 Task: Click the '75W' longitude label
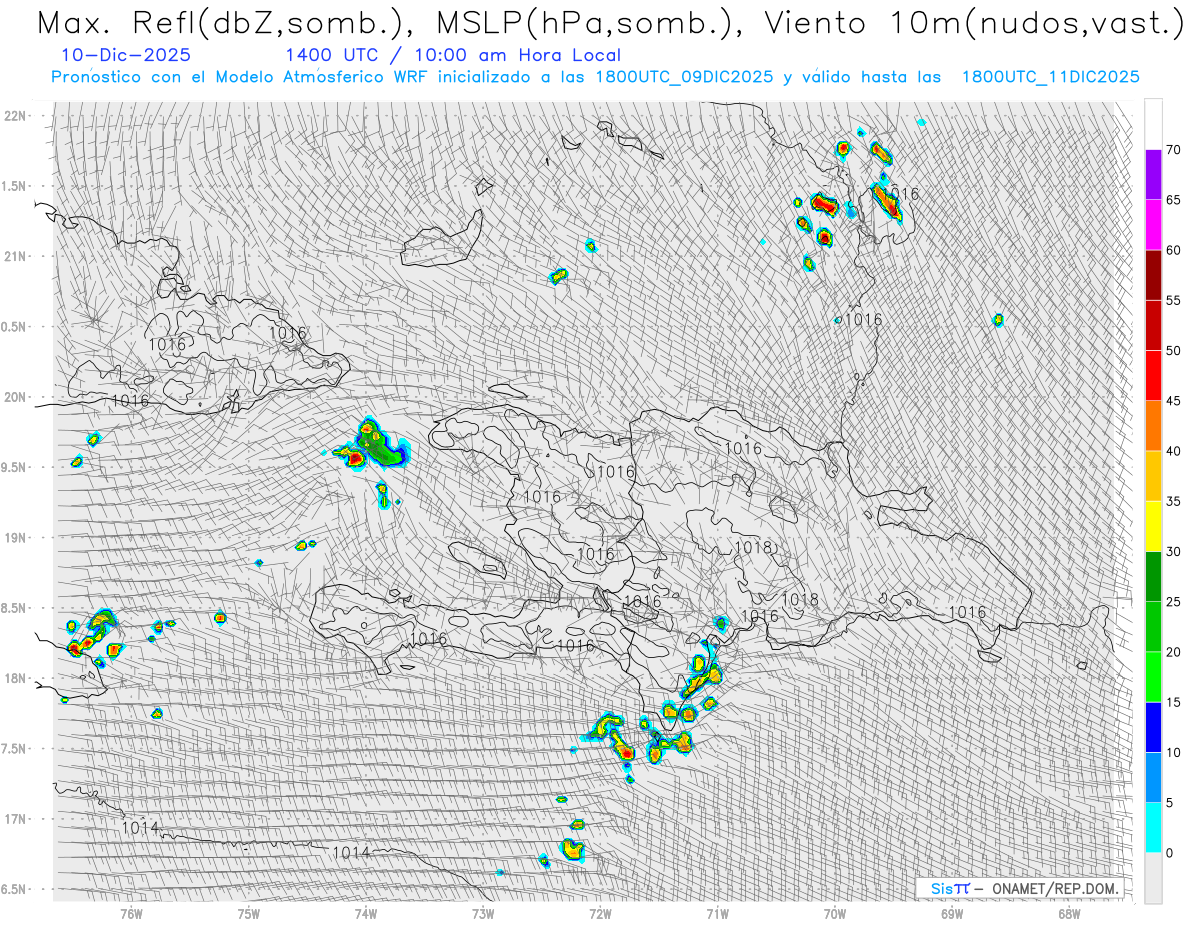(248, 913)
